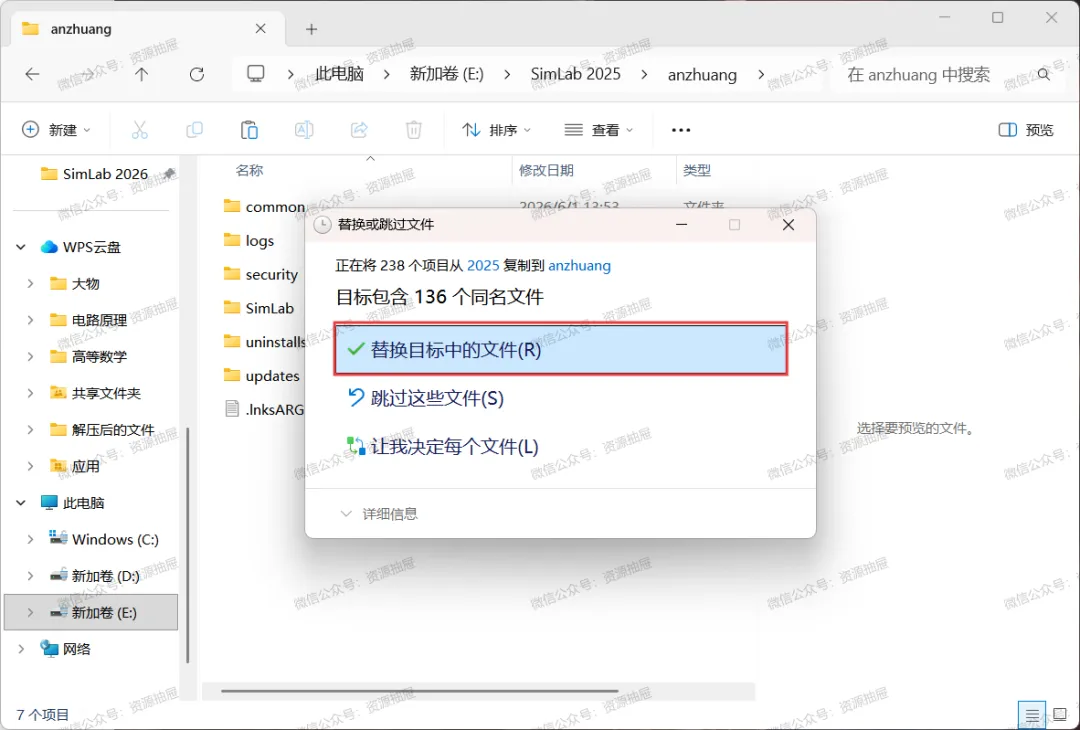Click the navigation pane vertical scrollbar
The height and width of the screenshot is (730, 1080).
pyautogui.click(x=187, y=544)
